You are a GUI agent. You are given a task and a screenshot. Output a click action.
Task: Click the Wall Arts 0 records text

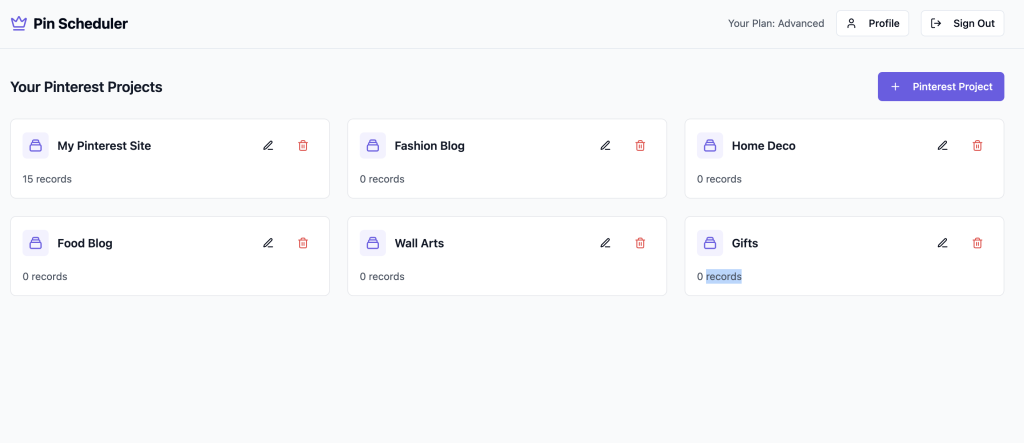tap(382, 276)
